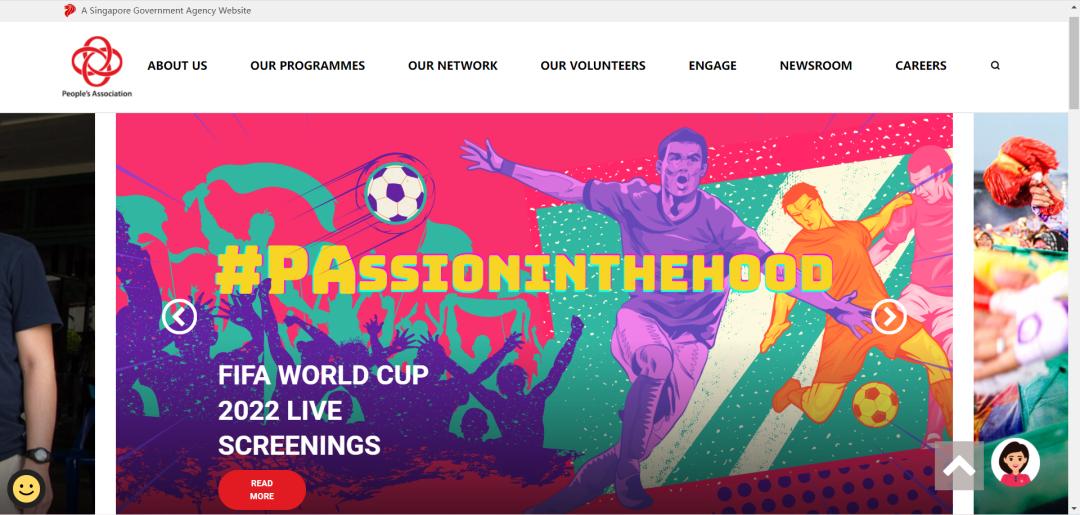Viewport: 1080px width, 515px height.
Task: Select the Newsroom menu item
Action: click(816, 65)
